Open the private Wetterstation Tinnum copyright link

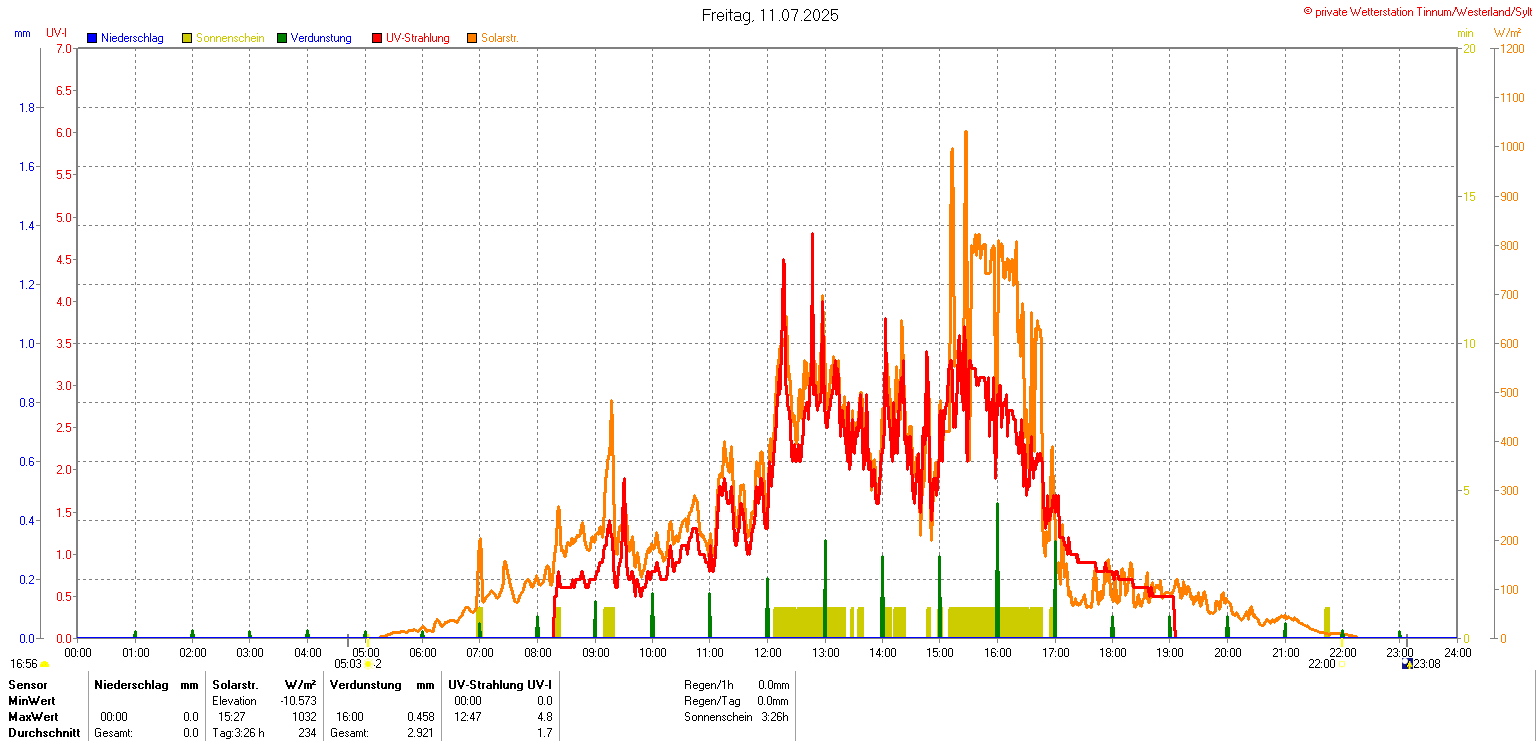pos(1417,12)
